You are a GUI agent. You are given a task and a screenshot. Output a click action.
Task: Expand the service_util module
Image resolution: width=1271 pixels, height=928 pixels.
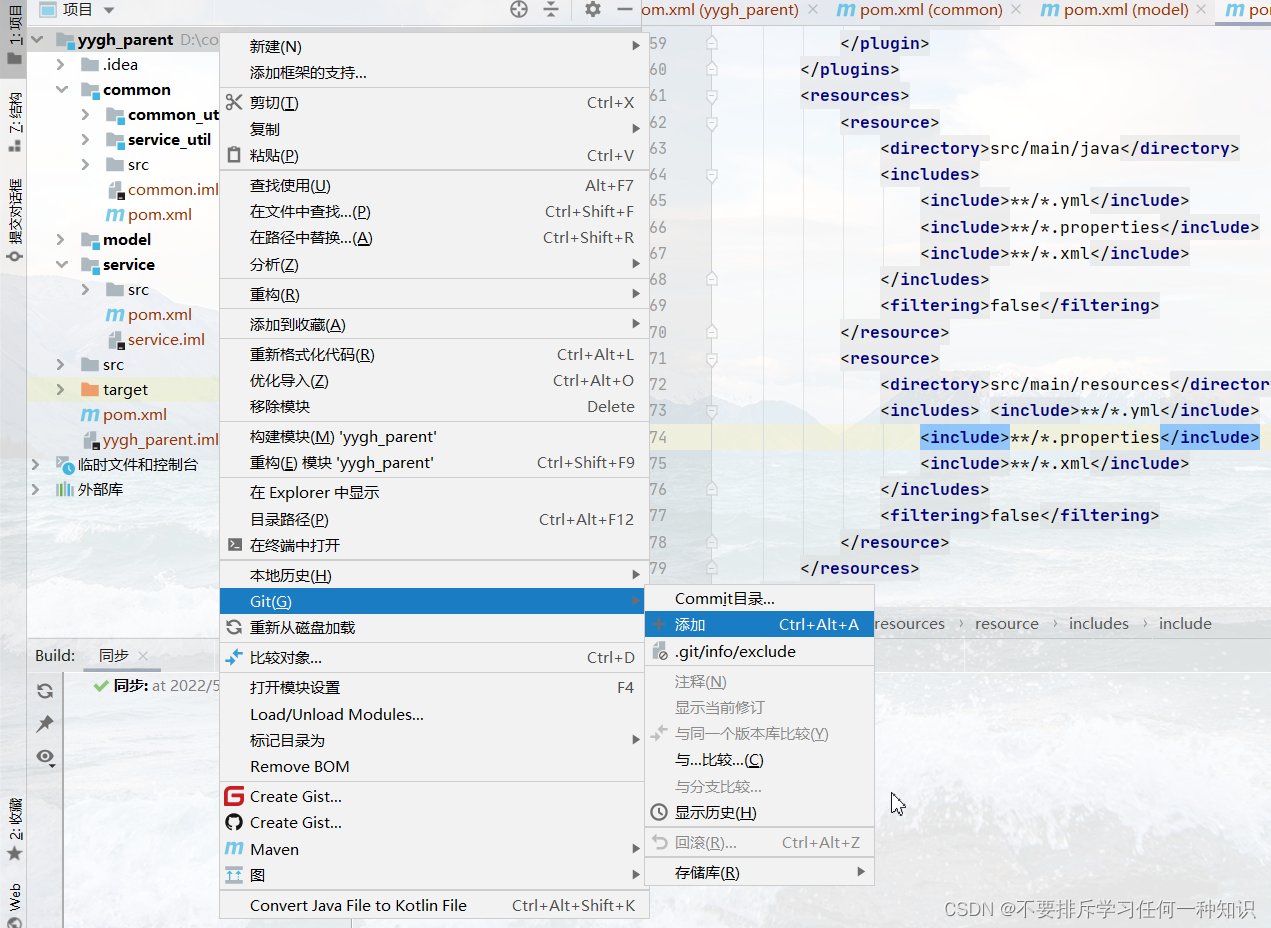(x=86, y=140)
